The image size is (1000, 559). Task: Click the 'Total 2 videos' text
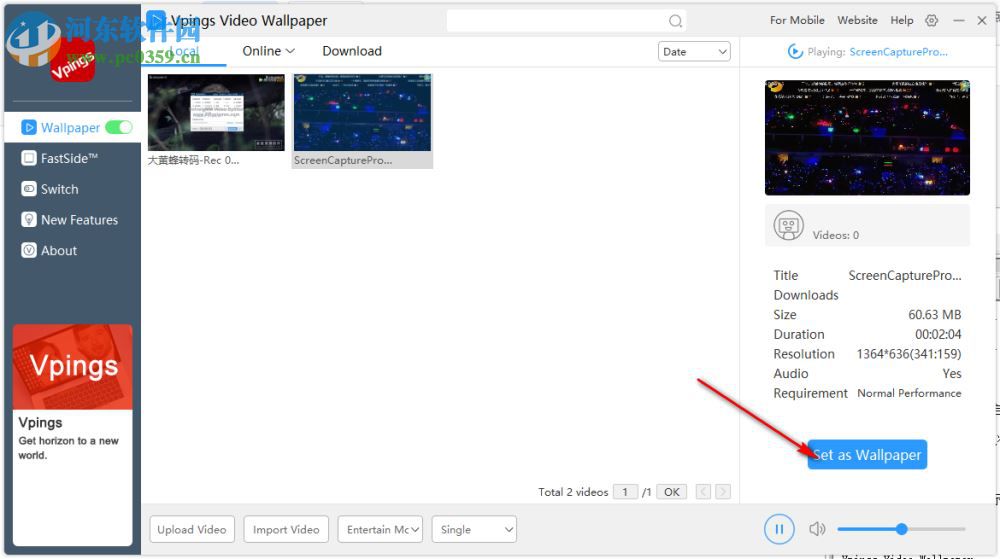573,491
